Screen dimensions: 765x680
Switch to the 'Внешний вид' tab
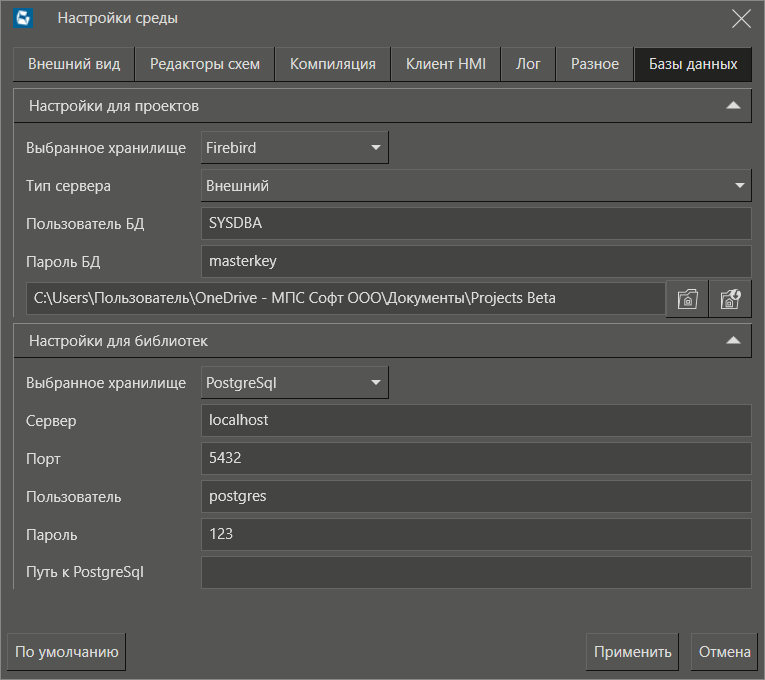click(x=74, y=64)
